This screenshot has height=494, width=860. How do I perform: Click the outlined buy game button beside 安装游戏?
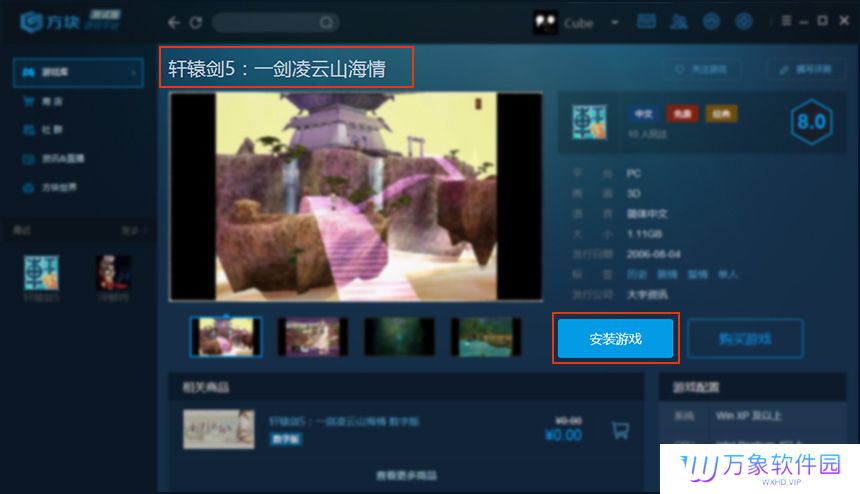[x=745, y=338]
